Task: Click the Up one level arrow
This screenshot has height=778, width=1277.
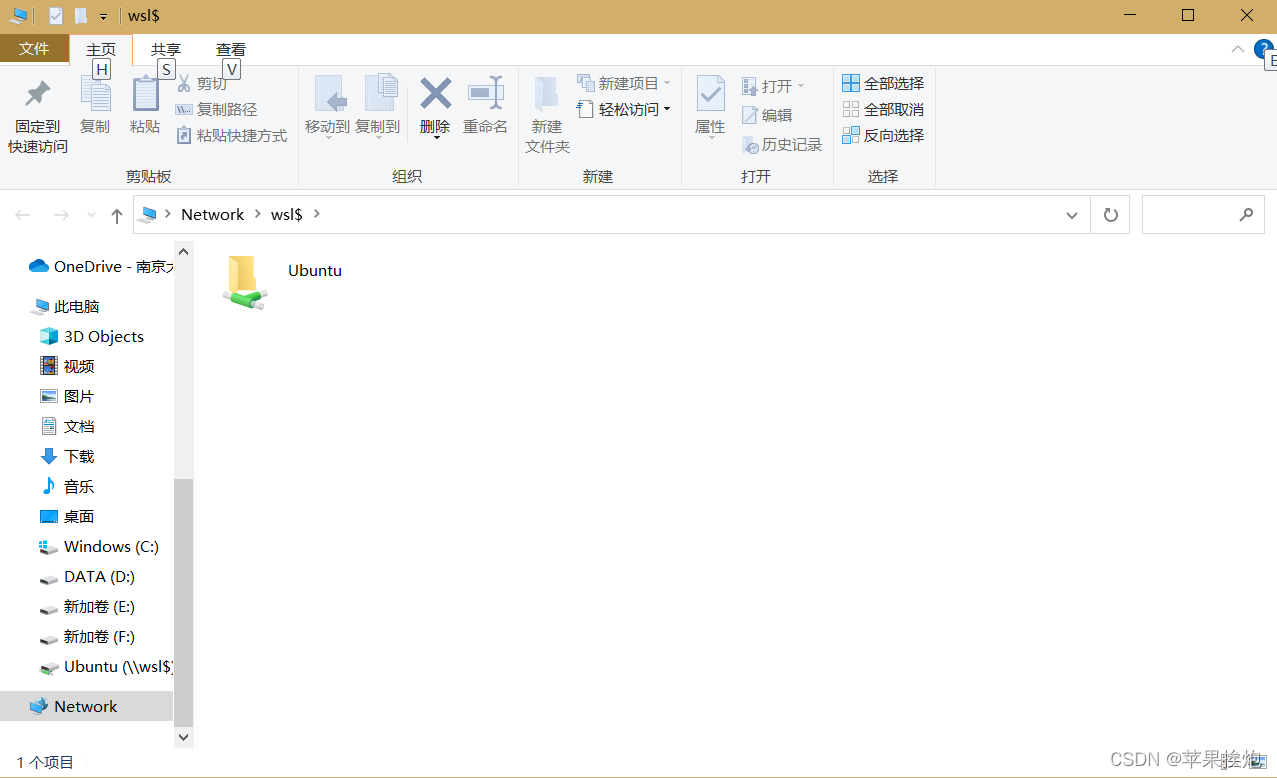Action: coord(117,215)
